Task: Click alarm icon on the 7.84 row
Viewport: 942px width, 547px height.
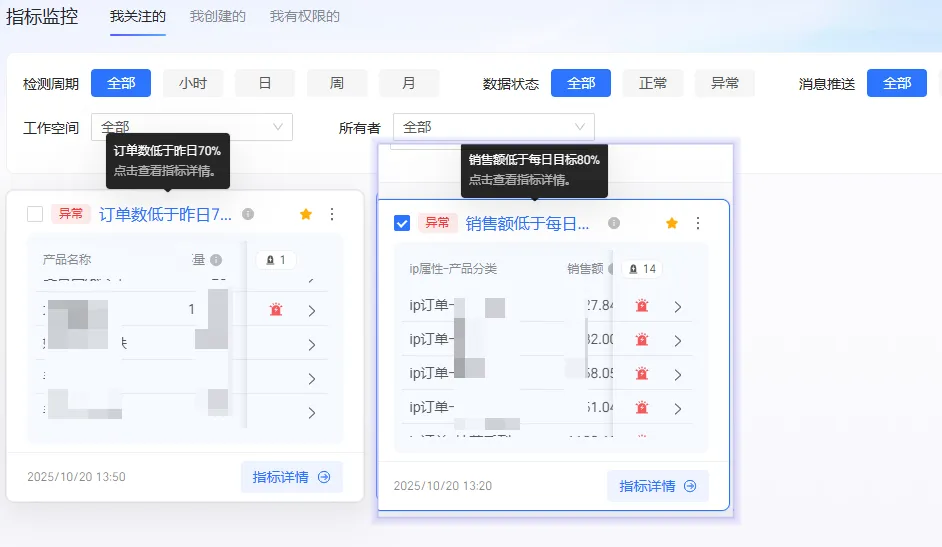Action: 642,306
